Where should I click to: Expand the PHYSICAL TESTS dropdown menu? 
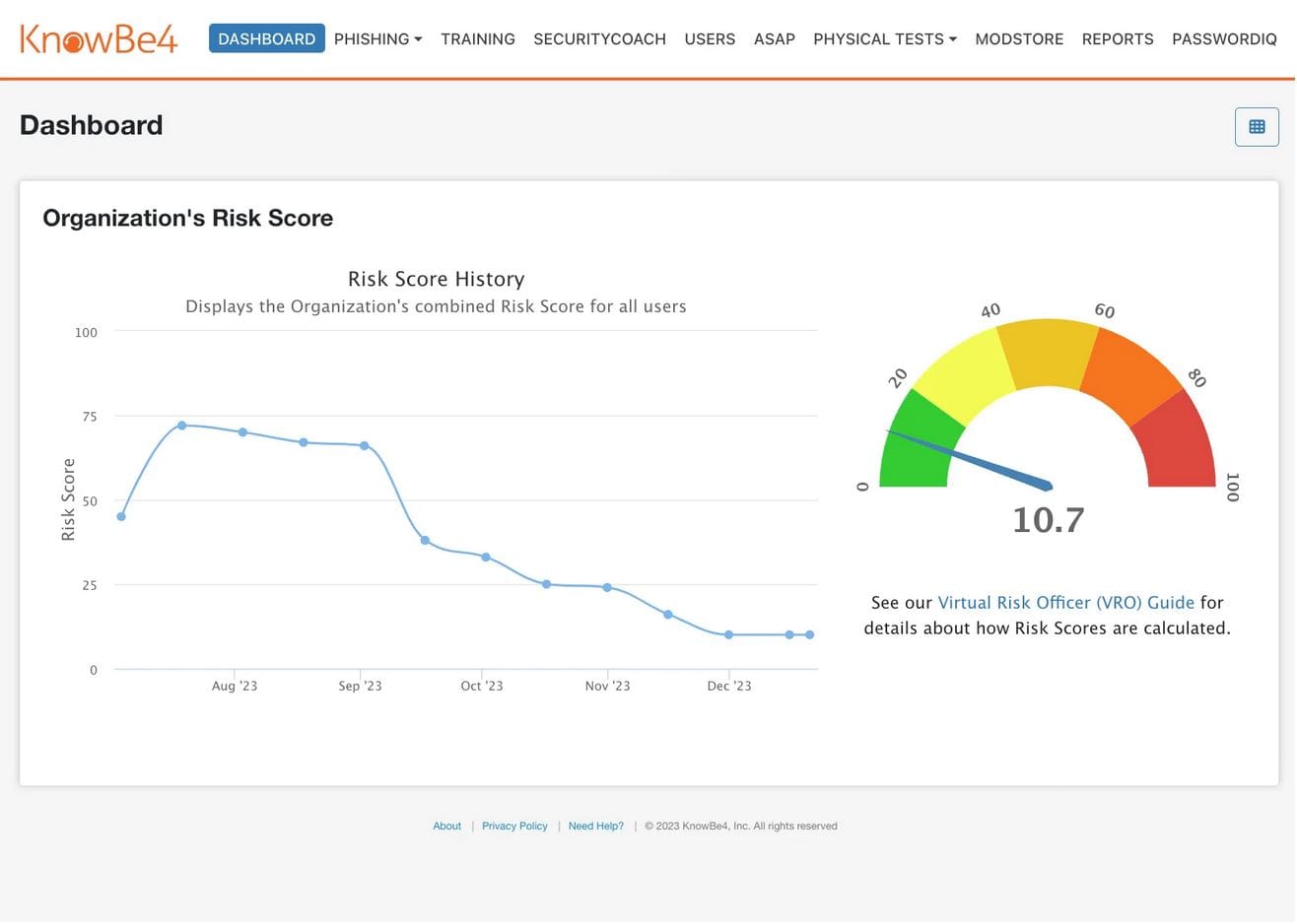coord(884,38)
